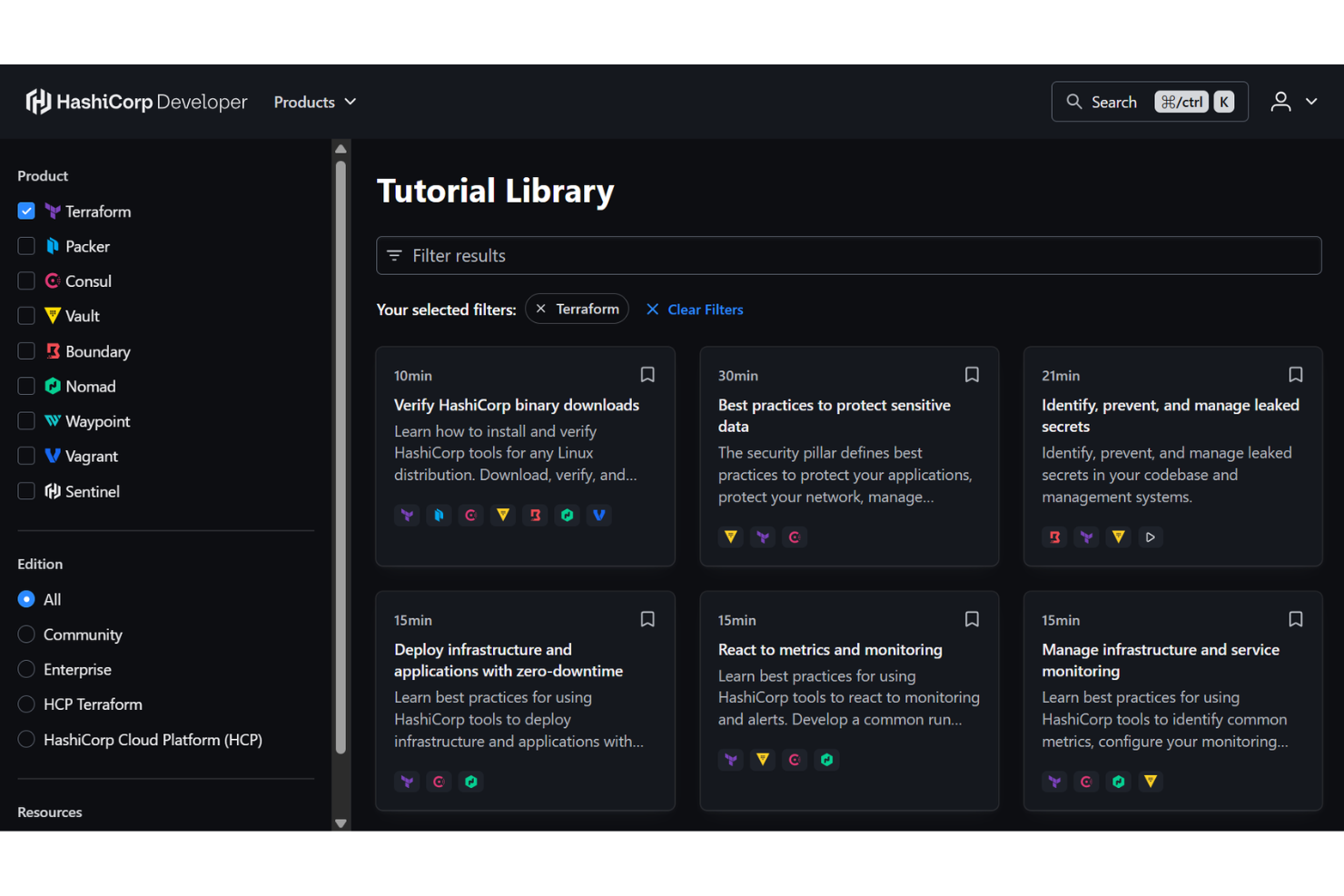1344x896 pixels.
Task: Bookmark Verify HashiCorp binary downloads tutorial
Action: [x=647, y=374]
